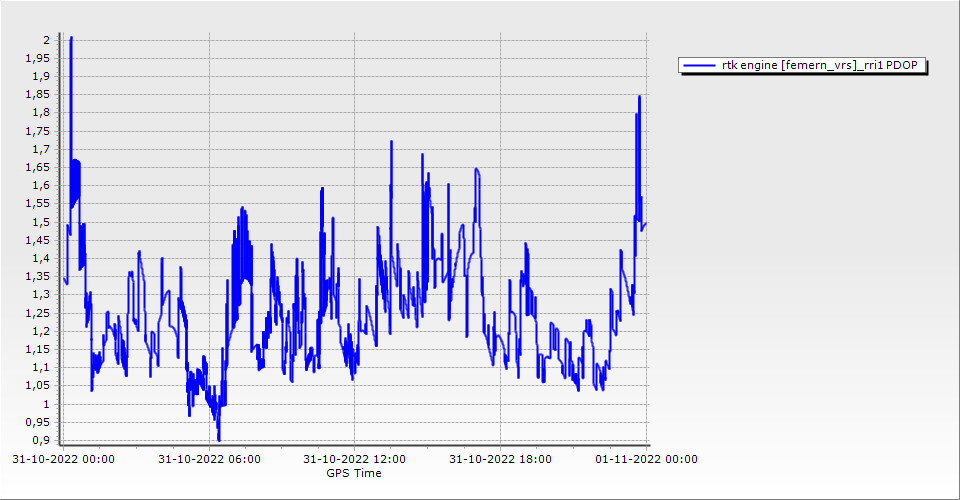Screen dimensions: 960x500
Task: Click the "2" value on the y-axis
Action: [x=46, y=39]
